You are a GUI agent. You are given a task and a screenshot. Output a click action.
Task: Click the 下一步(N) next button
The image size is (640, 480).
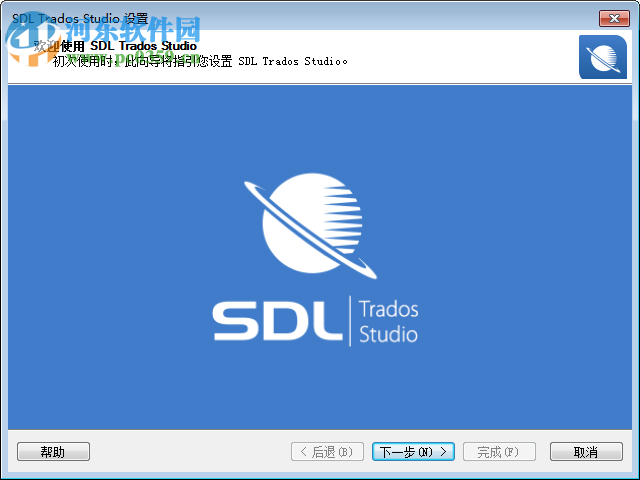tap(413, 451)
